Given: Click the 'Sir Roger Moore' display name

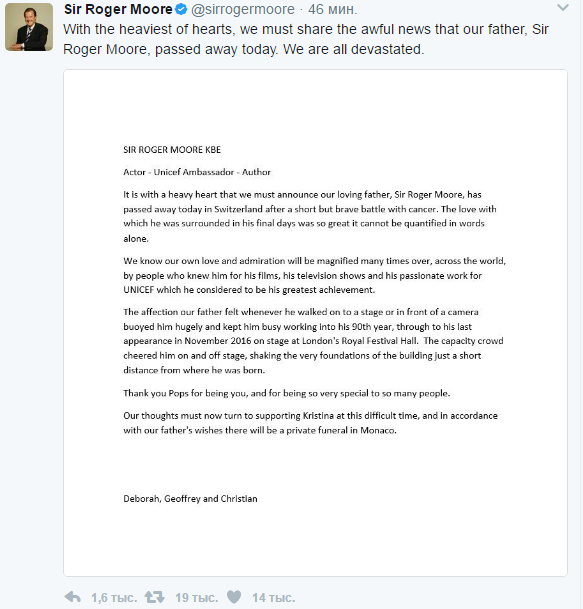Looking at the screenshot, I should pyautogui.click(x=118, y=9).
